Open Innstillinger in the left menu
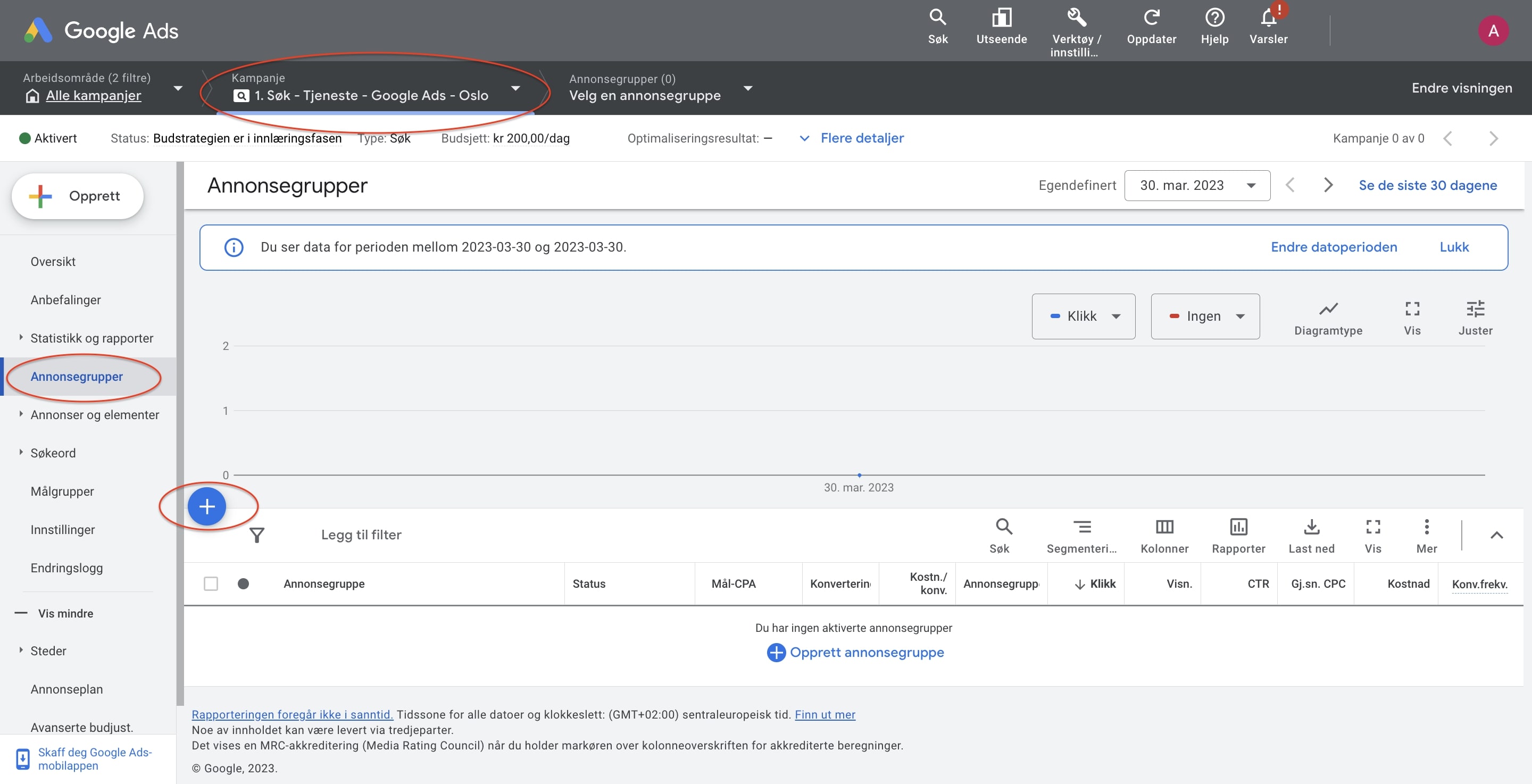 tap(62, 529)
